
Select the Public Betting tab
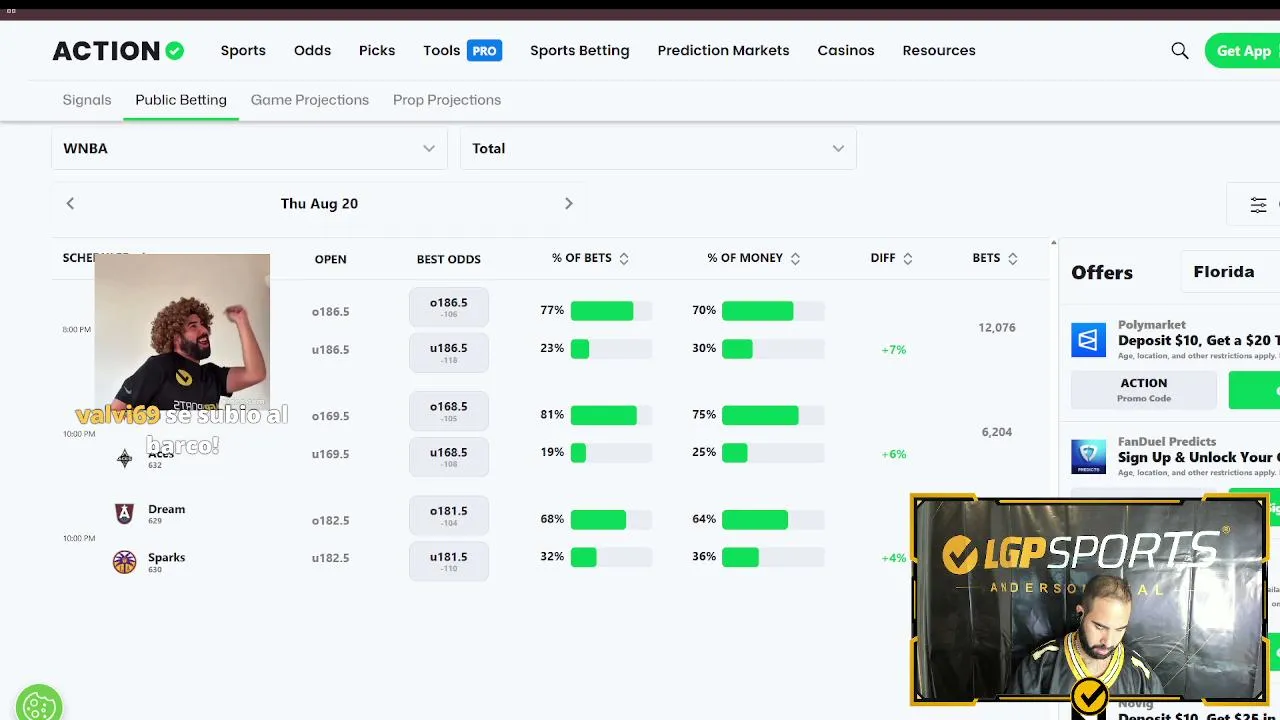point(181,100)
